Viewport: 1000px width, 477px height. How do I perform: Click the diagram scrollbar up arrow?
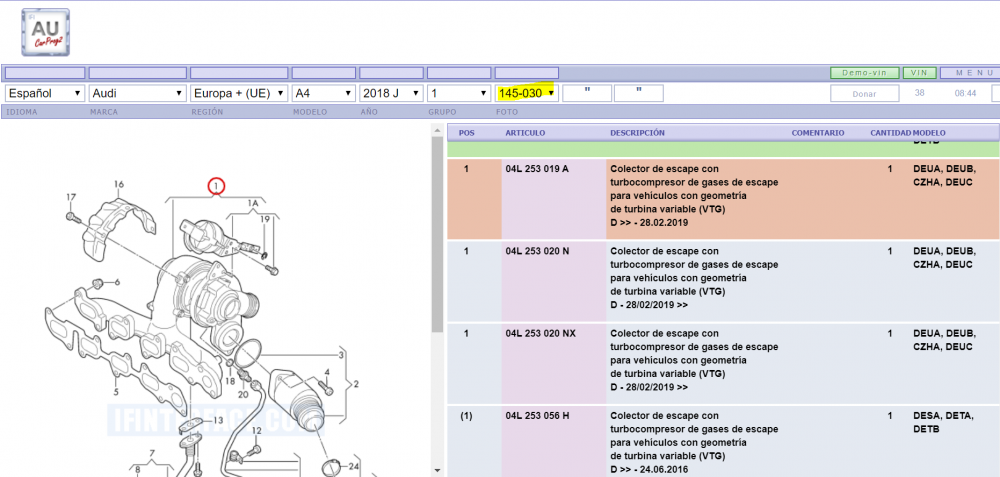[437, 131]
